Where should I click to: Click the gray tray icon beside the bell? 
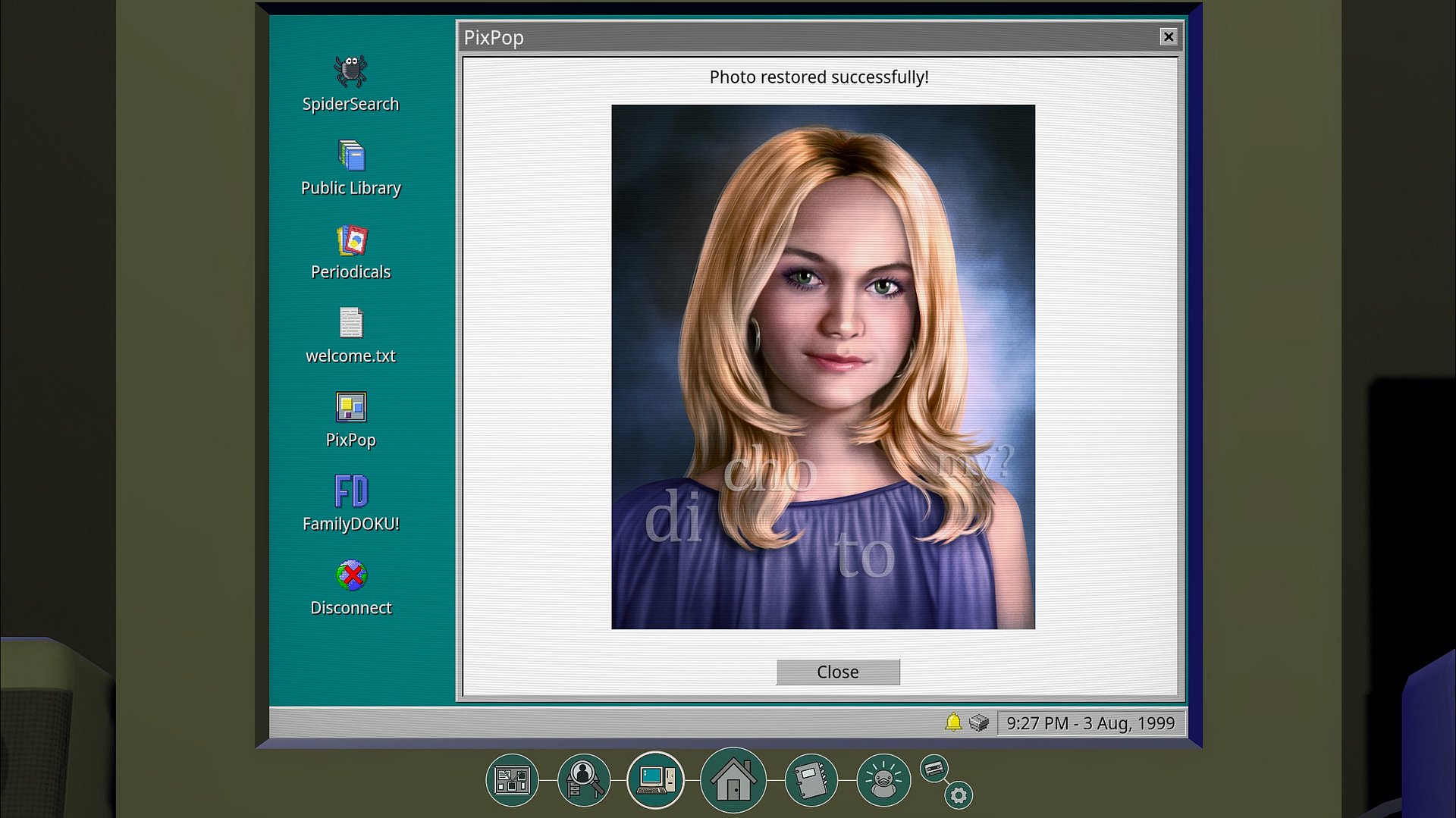[x=979, y=722]
